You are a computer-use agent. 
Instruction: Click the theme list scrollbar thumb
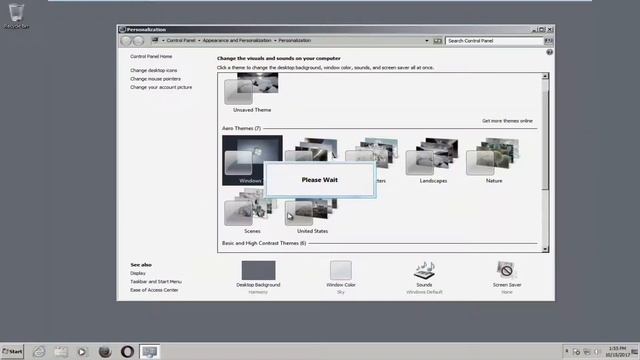point(545,139)
